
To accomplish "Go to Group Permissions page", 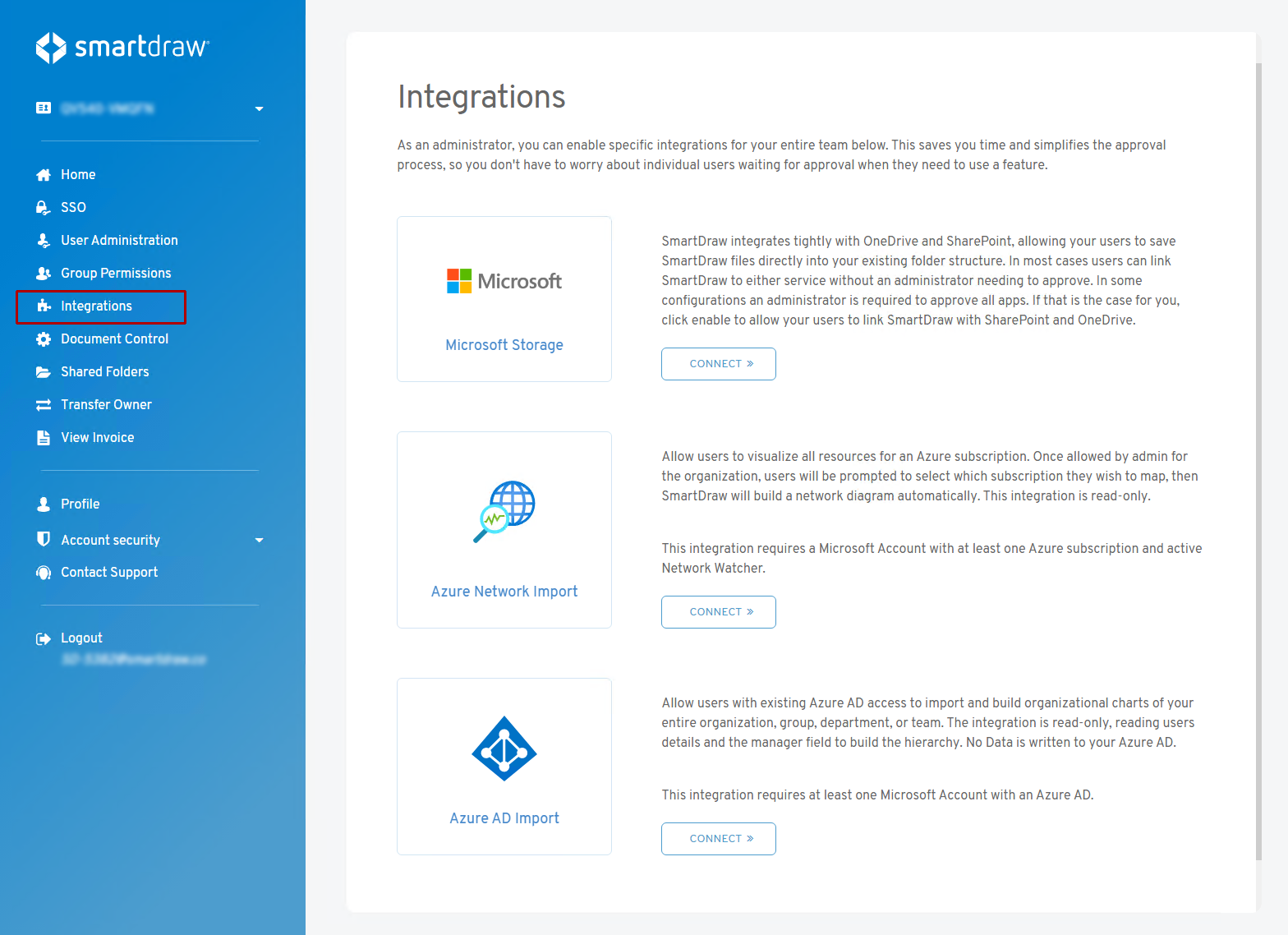I will click(116, 273).
